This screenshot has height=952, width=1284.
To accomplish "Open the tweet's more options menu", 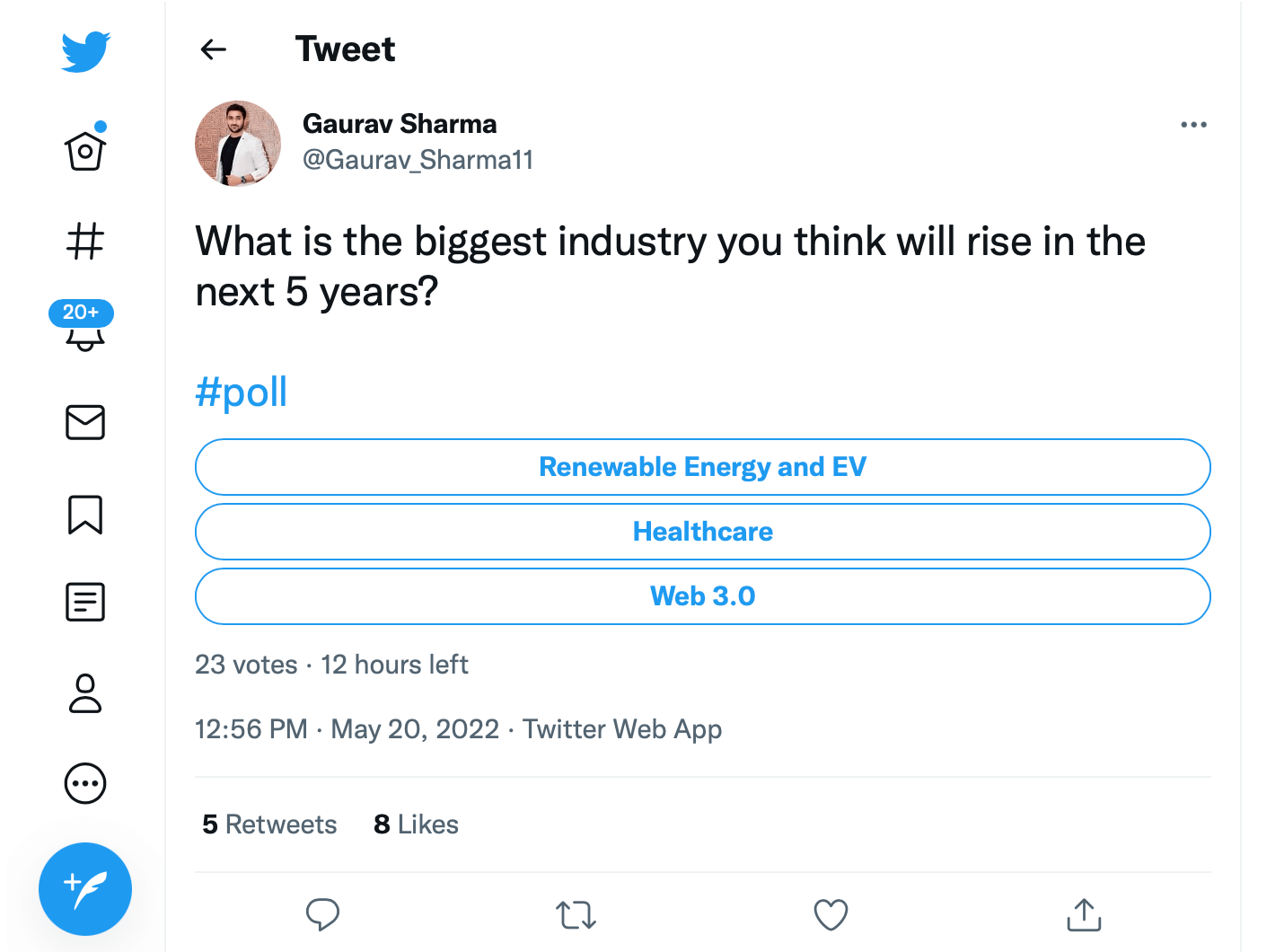I will click(x=1194, y=125).
